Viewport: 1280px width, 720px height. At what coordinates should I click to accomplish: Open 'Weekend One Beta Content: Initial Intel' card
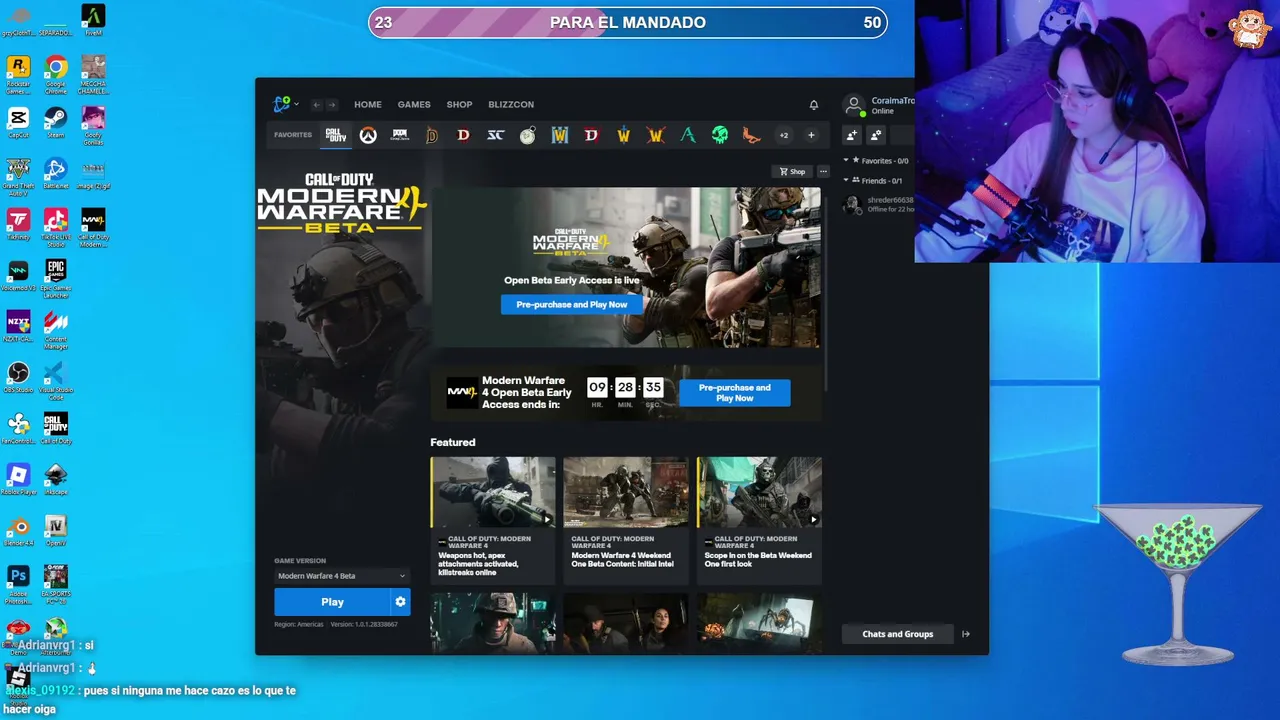tap(626, 520)
